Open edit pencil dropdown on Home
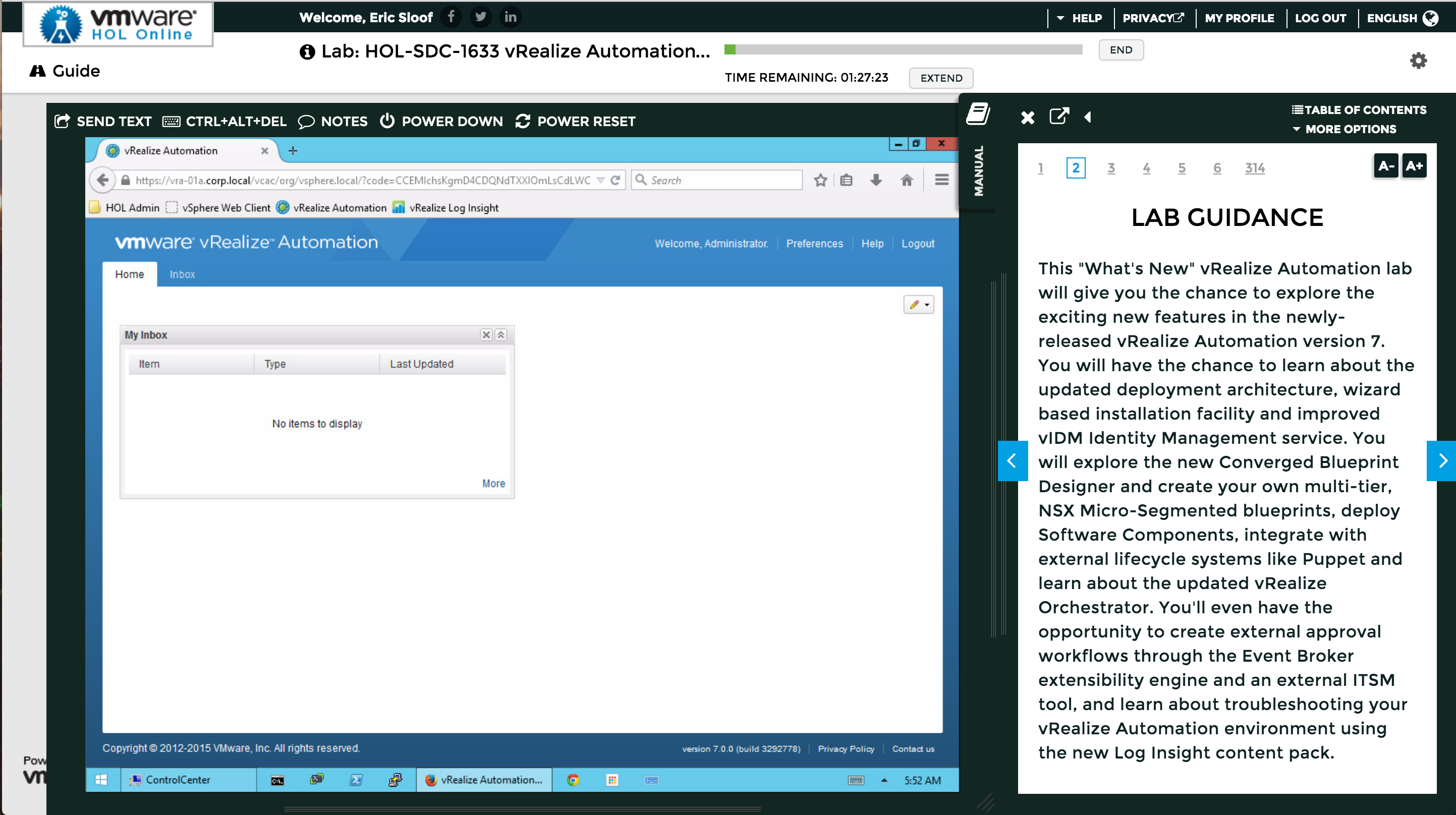Image resolution: width=1456 pixels, height=815 pixels. pyautogui.click(x=919, y=305)
